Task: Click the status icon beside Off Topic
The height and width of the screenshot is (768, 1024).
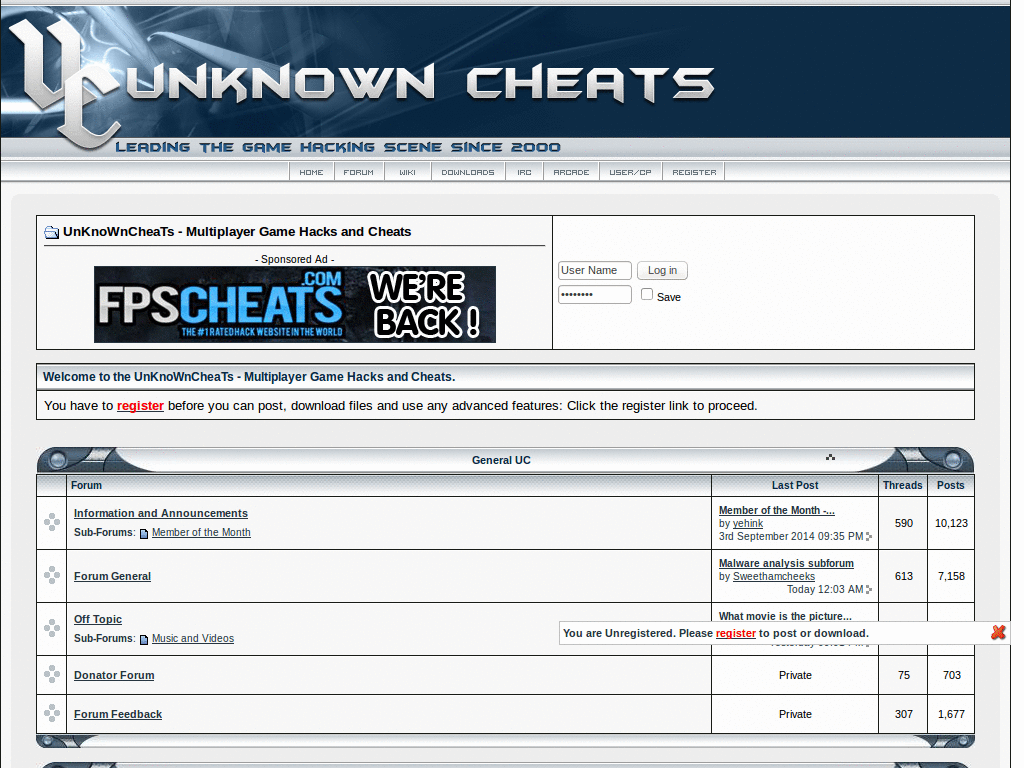Action: point(51,627)
